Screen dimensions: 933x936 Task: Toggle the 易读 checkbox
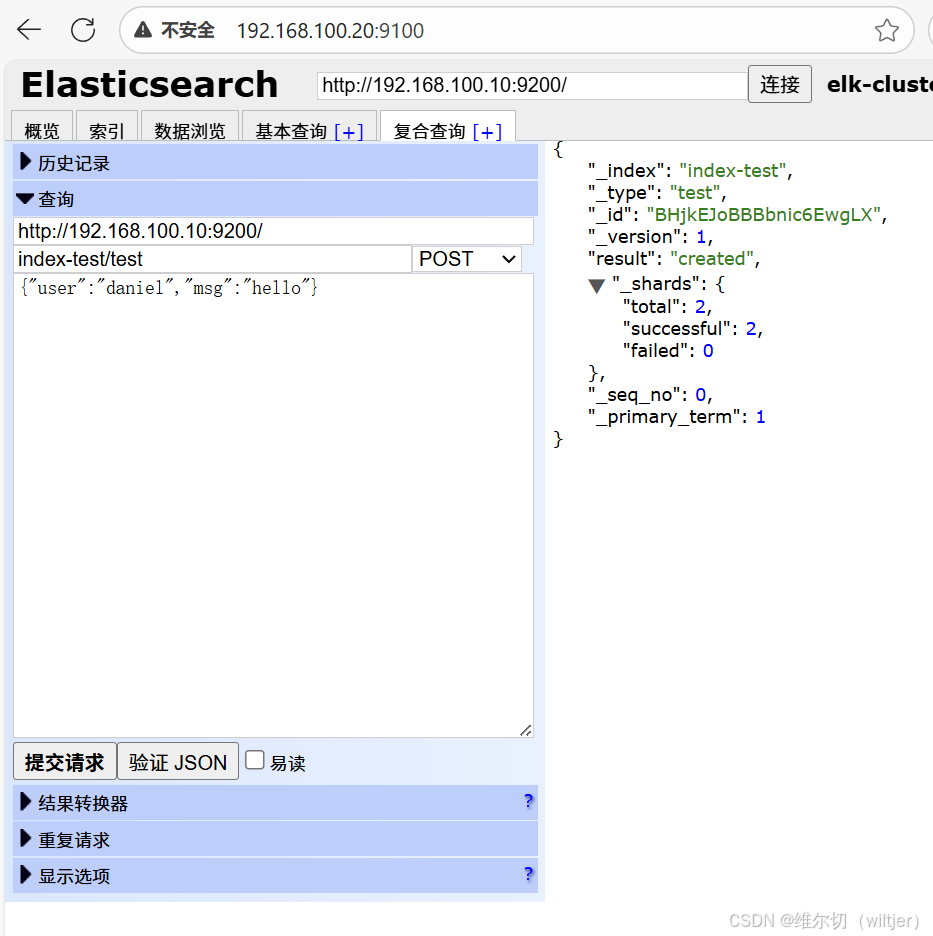[x=255, y=760]
